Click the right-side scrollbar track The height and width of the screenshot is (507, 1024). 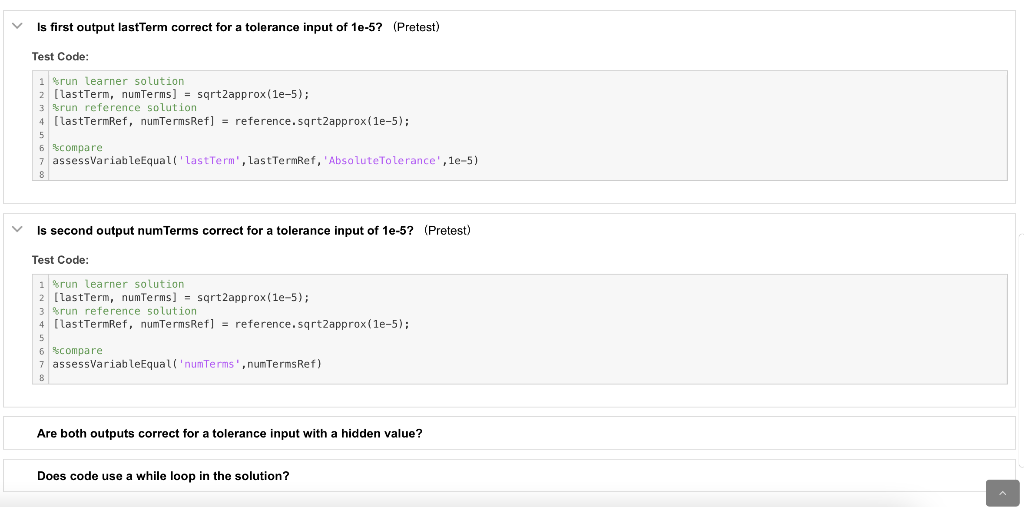pyautogui.click(x=1021, y=350)
